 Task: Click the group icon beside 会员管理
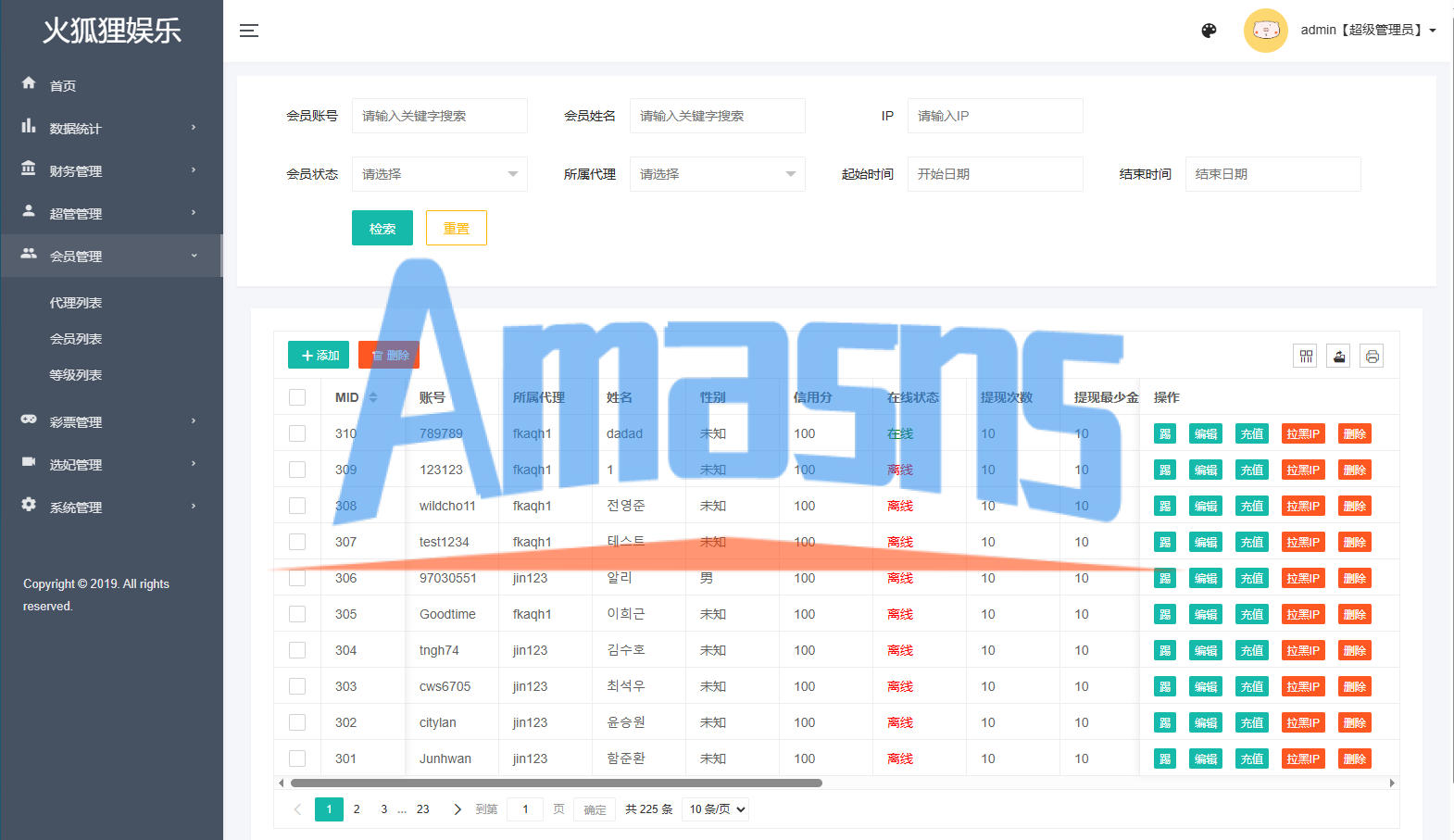point(29,254)
